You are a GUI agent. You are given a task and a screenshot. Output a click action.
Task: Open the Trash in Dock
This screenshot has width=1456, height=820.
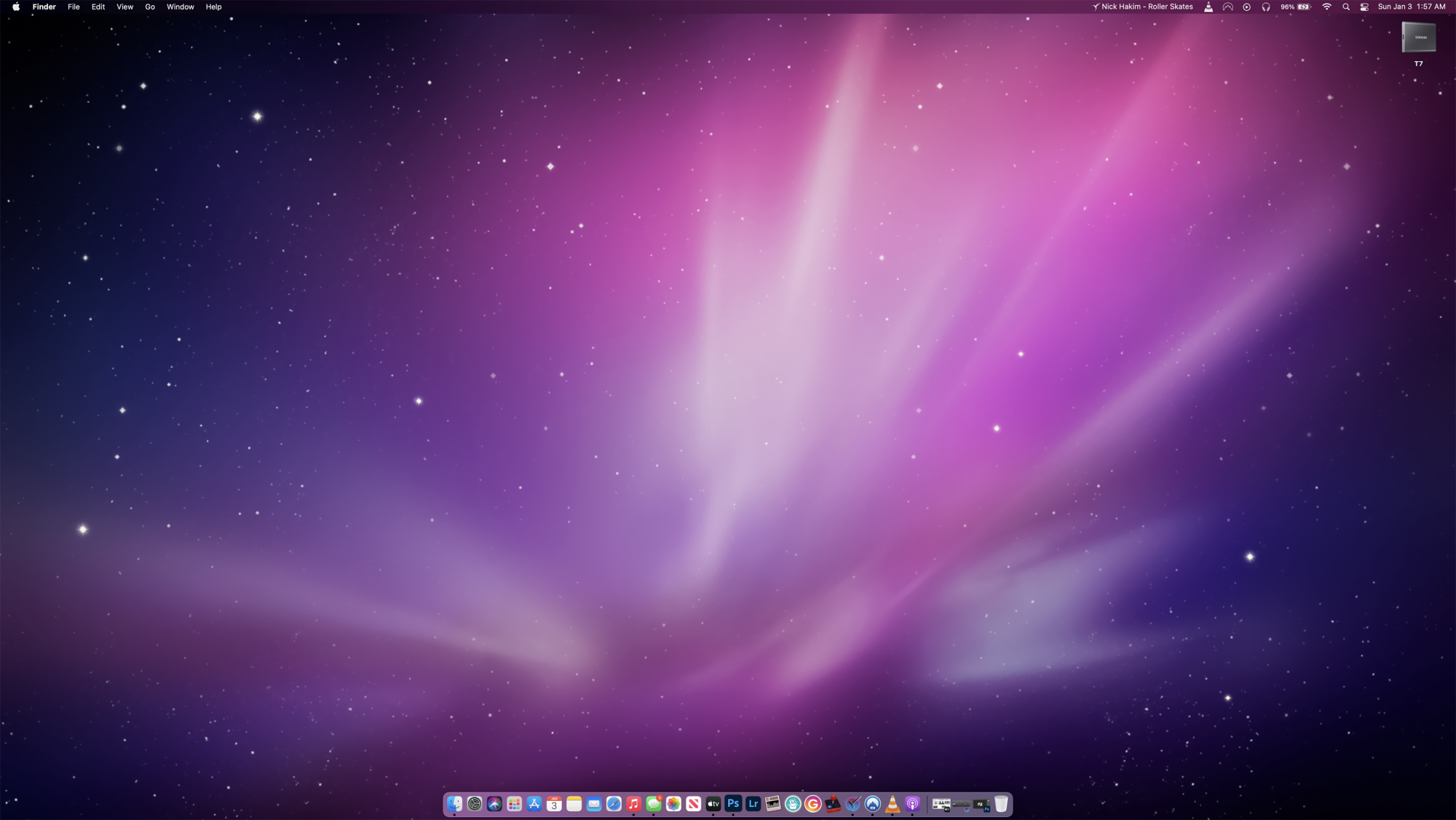pyautogui.click(x=1001, y=804)
